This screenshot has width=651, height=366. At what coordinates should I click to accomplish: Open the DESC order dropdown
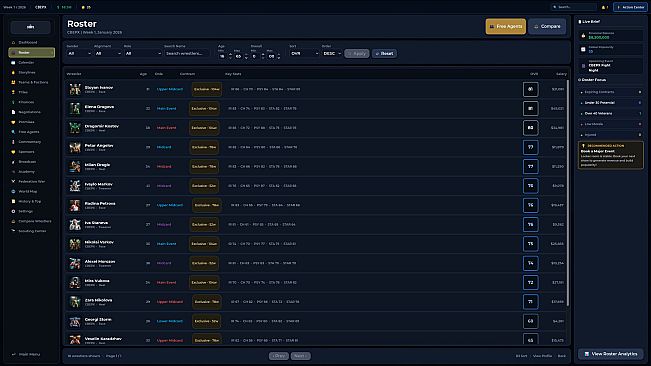[332, 54]
